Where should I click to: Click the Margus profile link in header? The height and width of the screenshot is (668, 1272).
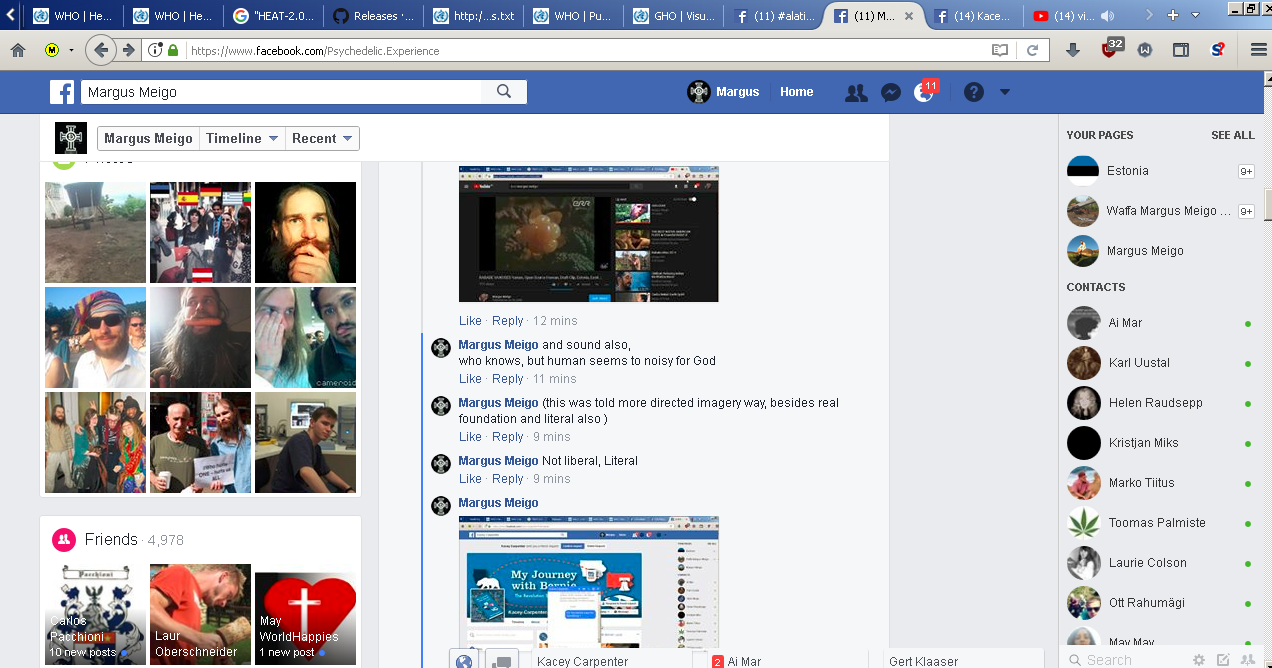724,92
